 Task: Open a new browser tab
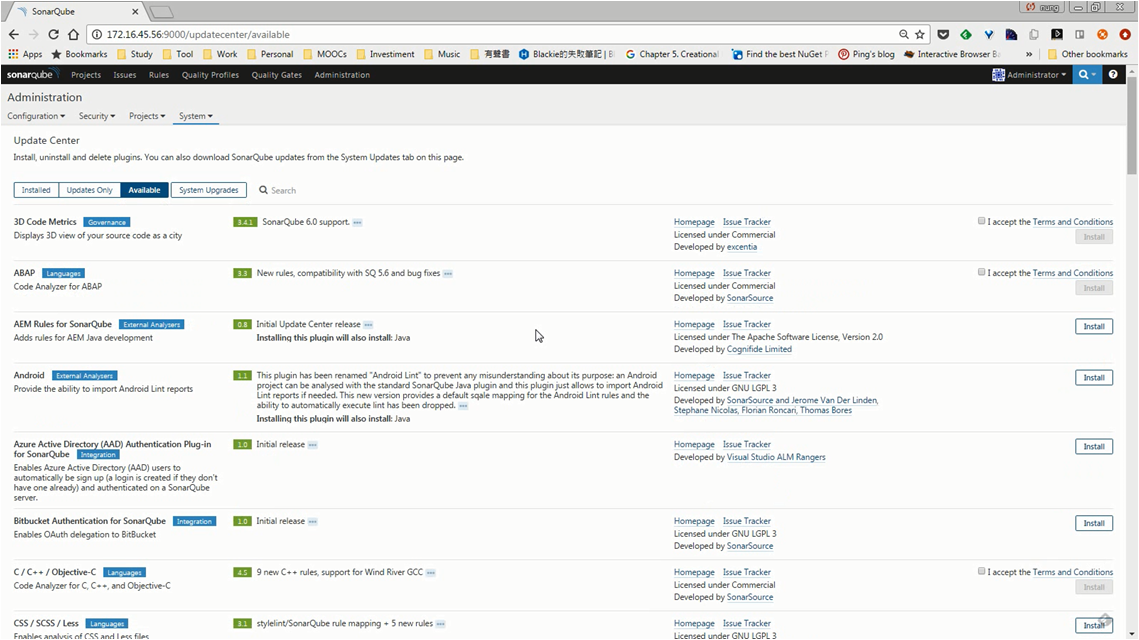click(x=161, y=12)
